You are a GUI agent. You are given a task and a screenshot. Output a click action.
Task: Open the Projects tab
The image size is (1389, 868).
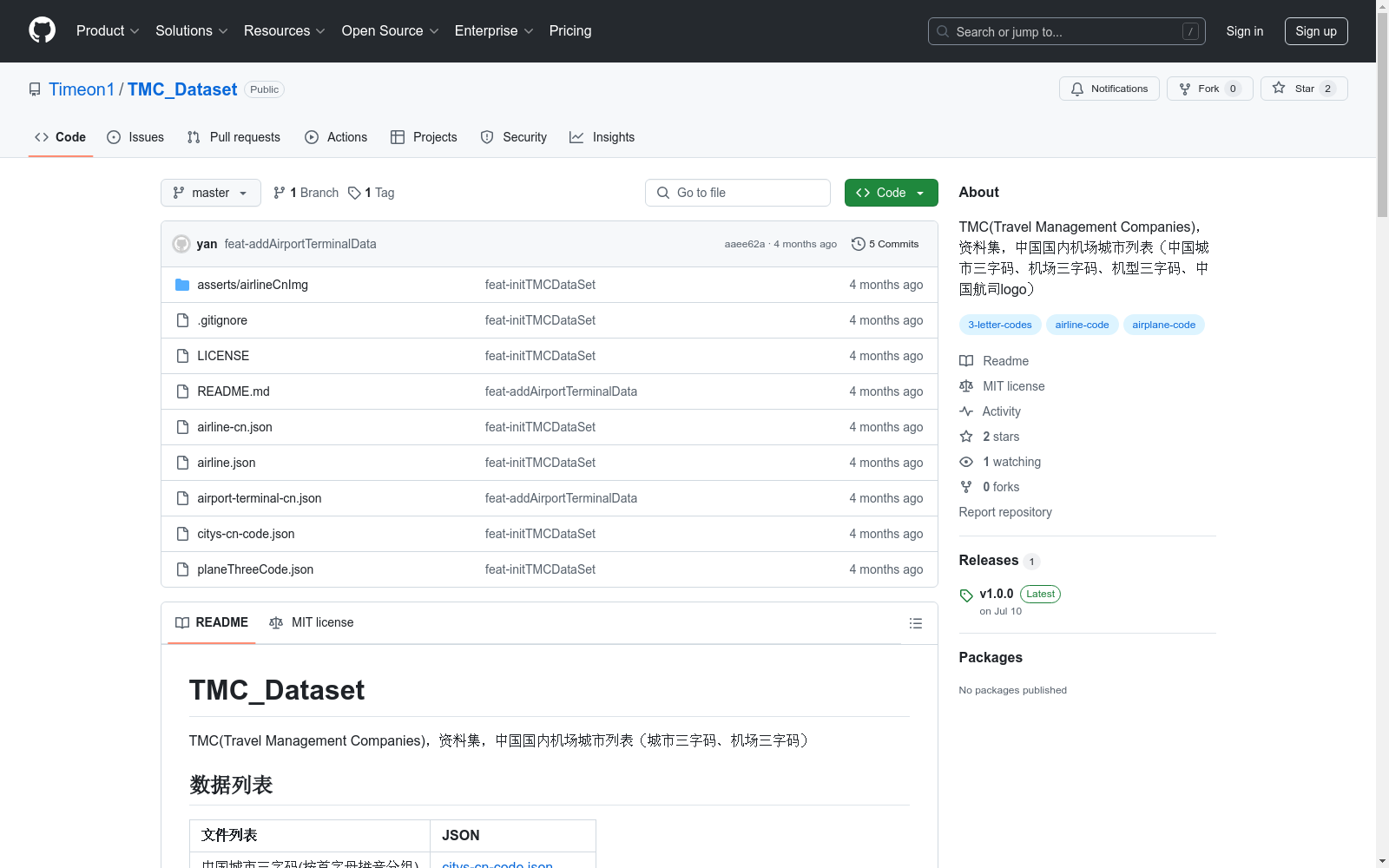(x=424, y=137)
